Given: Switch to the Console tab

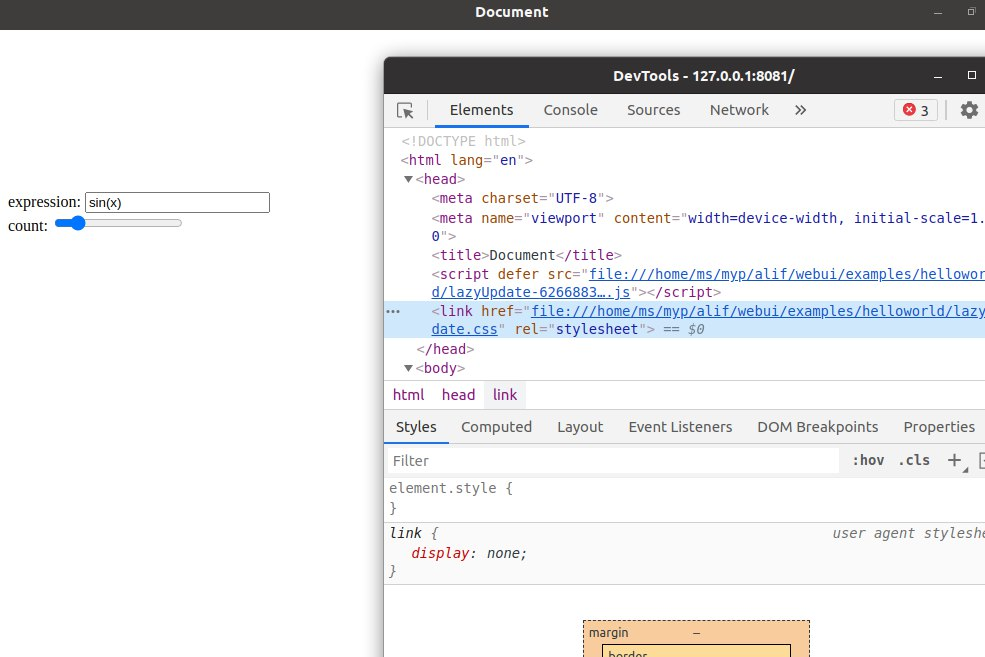Looking at the screenshot, I should coord(570,110).
